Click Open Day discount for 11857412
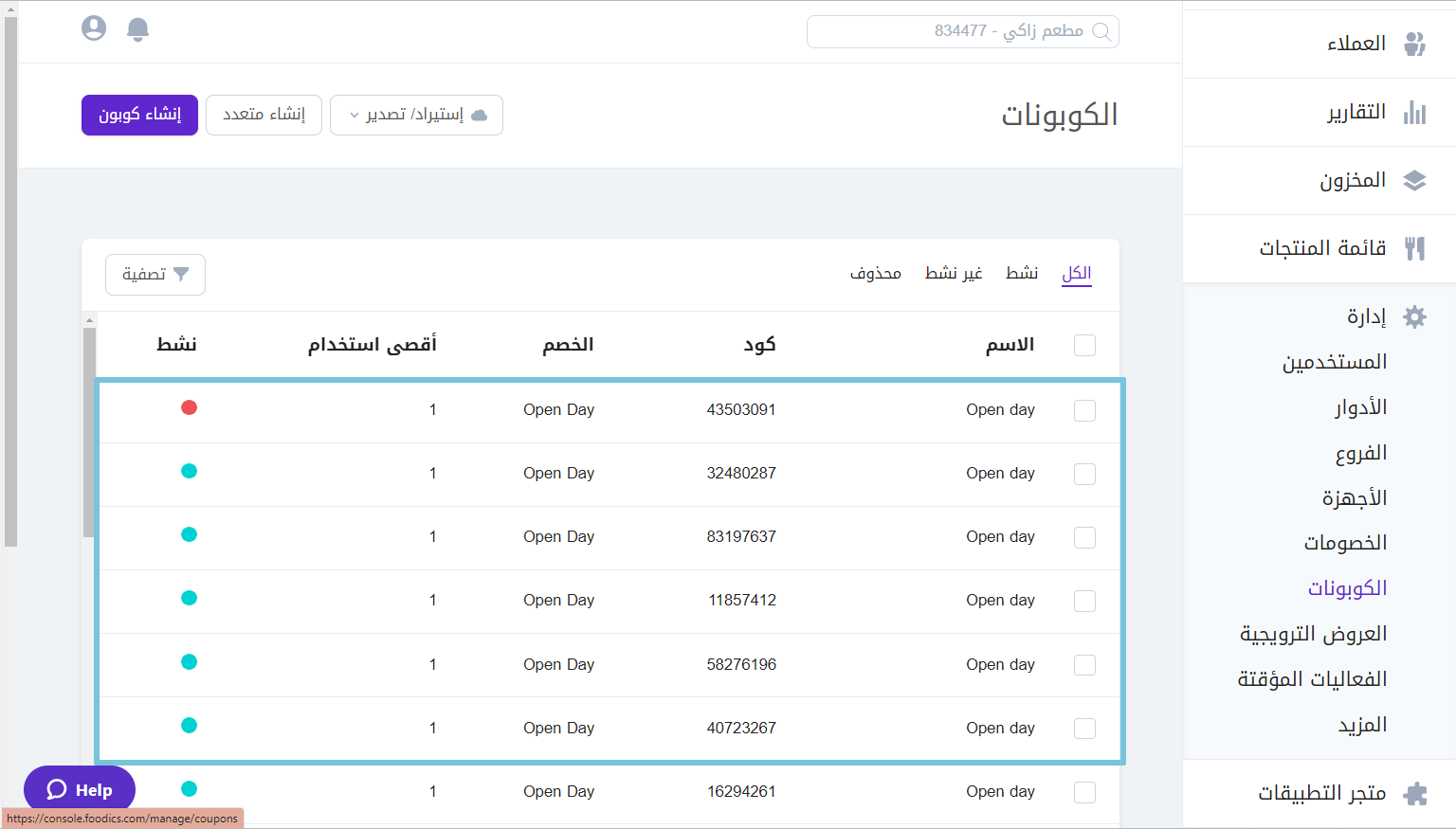Screen dimensions: 1456x829 pos(558,600)
